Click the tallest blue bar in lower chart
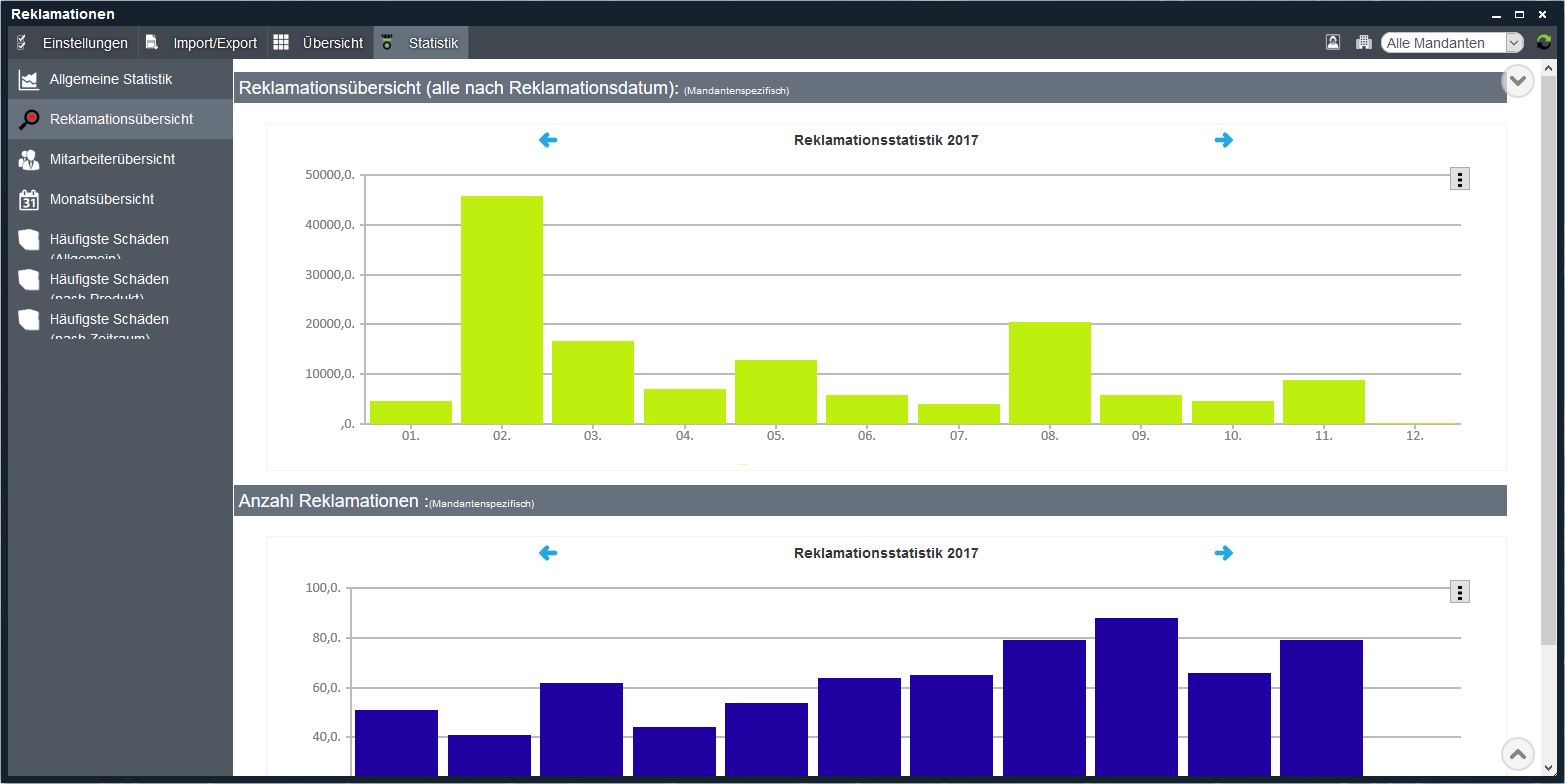The width and height of the screenshot is (1565, 784). pos(1136,697)
